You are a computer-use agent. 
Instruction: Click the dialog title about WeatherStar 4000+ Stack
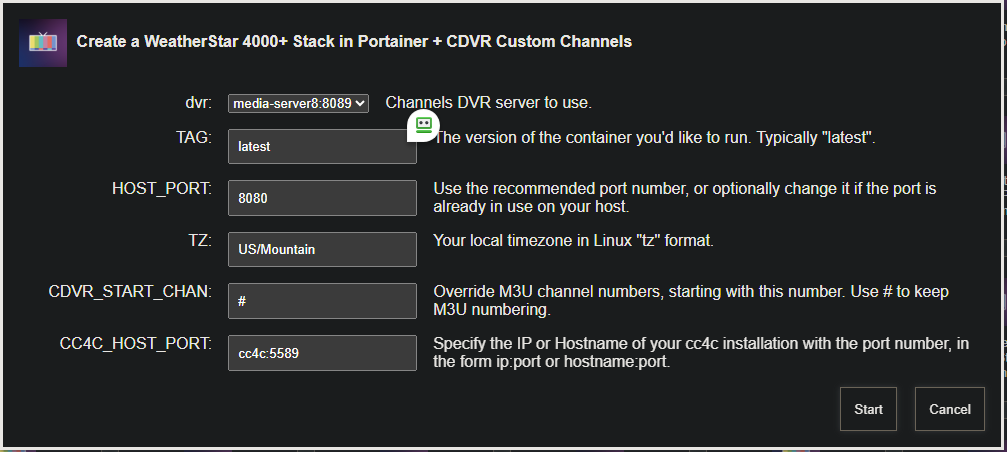pos(354,42)
